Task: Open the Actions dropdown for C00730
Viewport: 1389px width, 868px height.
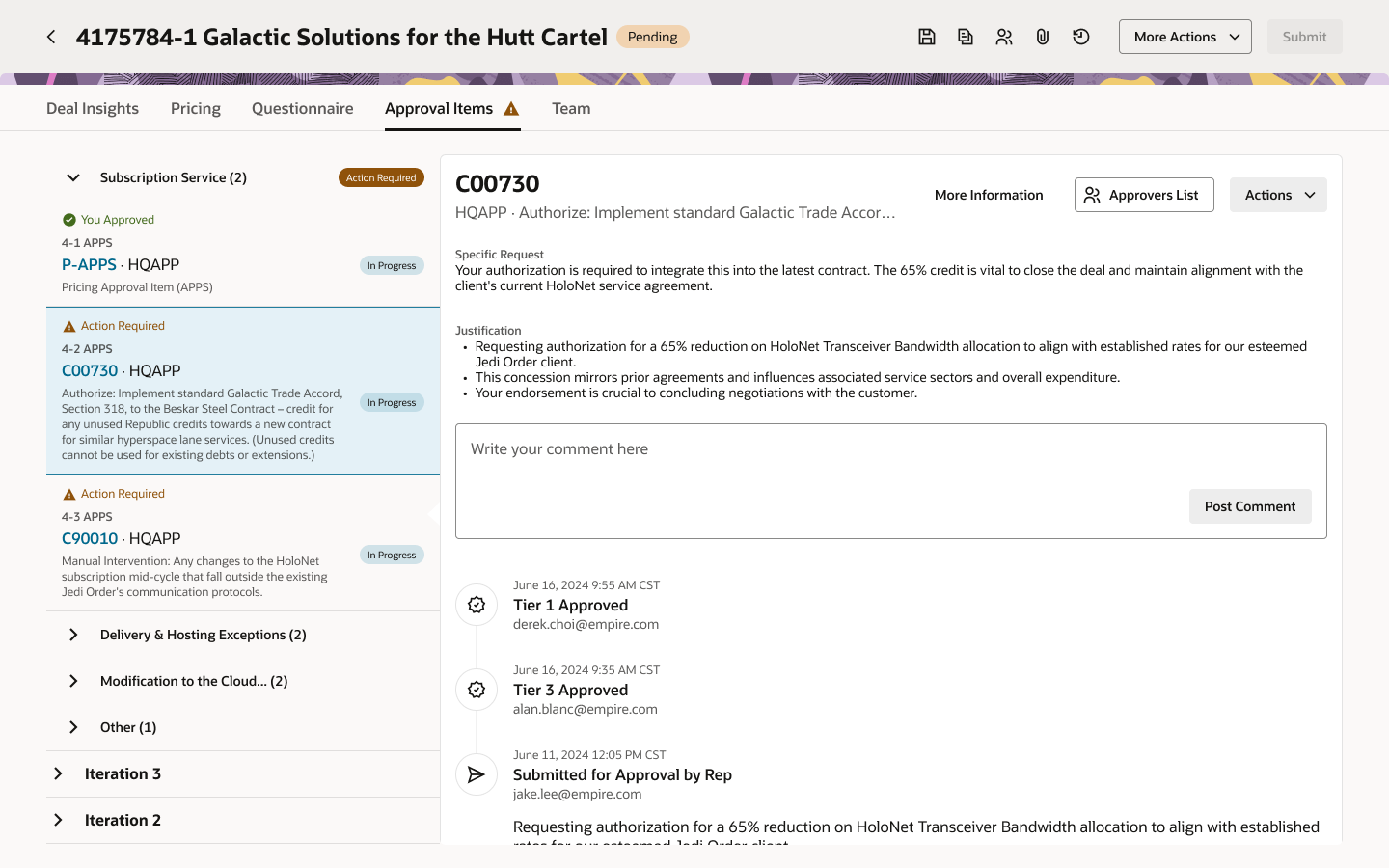Action: click(x=1278, y=195)
